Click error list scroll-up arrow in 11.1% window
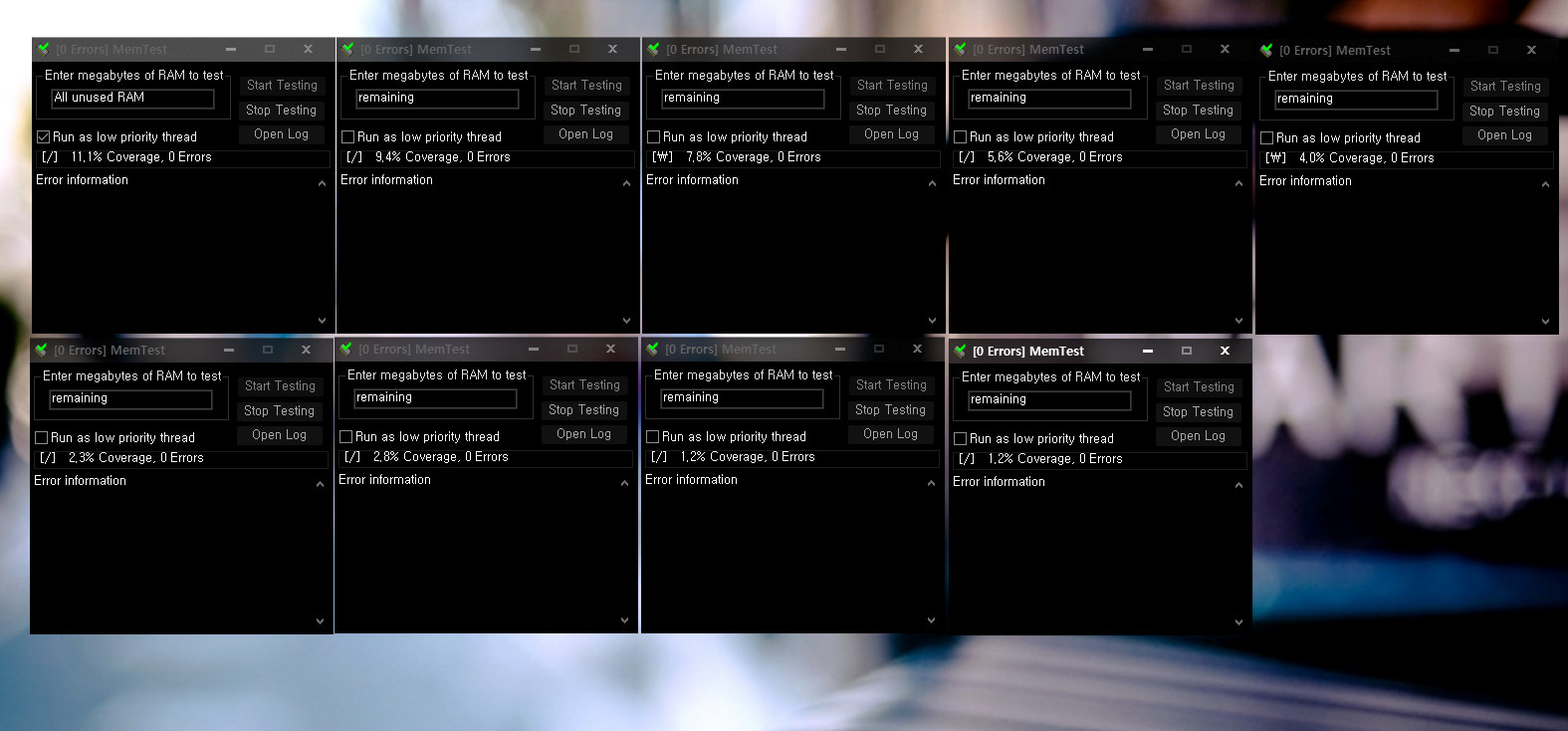The image size is (1568, 731). 322,183
